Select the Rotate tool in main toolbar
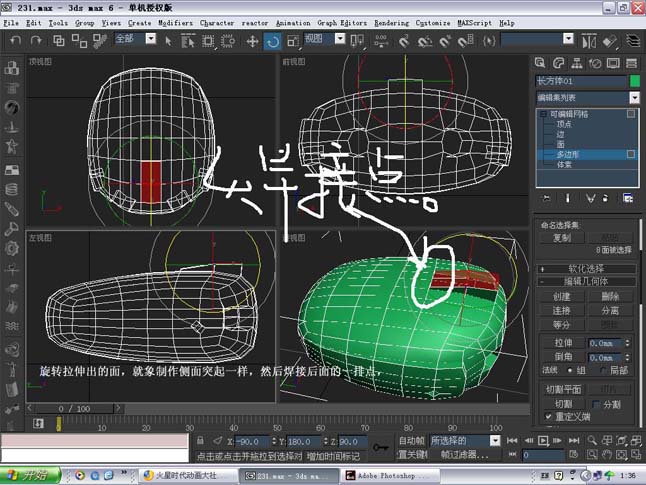This screenshot has width=646, height=485. click(x=272, y=41)
